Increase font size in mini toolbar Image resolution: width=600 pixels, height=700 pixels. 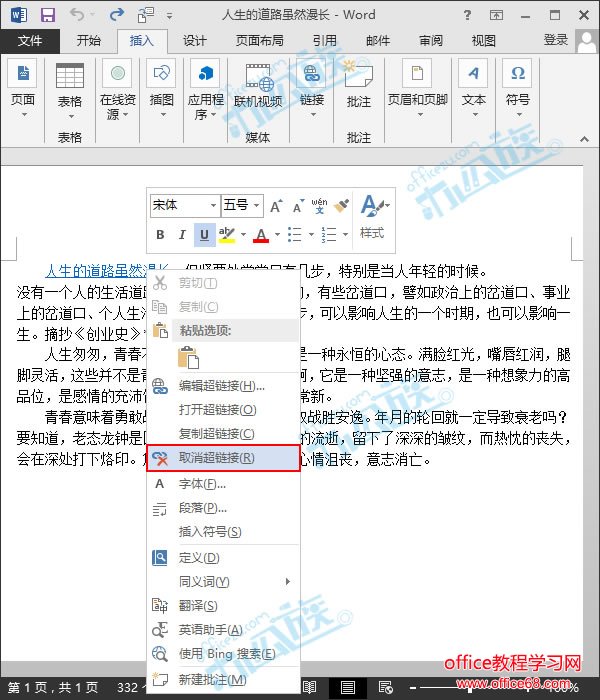(x=276, y=206)
